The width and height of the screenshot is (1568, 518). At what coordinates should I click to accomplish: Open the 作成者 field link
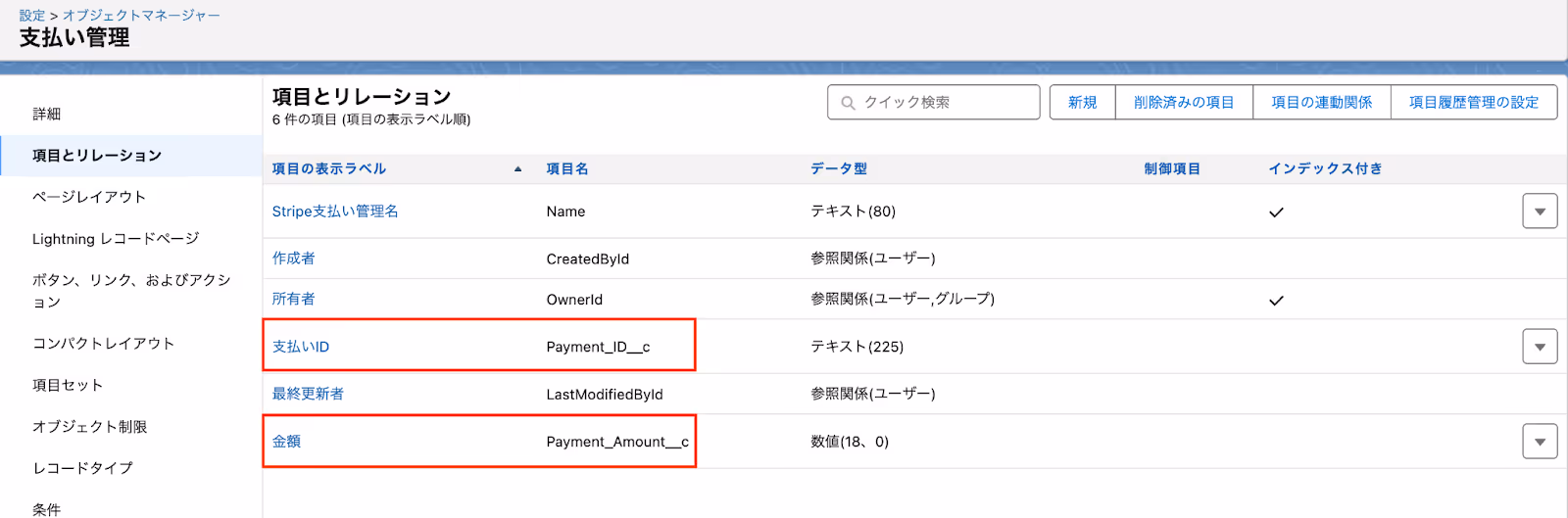coord(294,259)
